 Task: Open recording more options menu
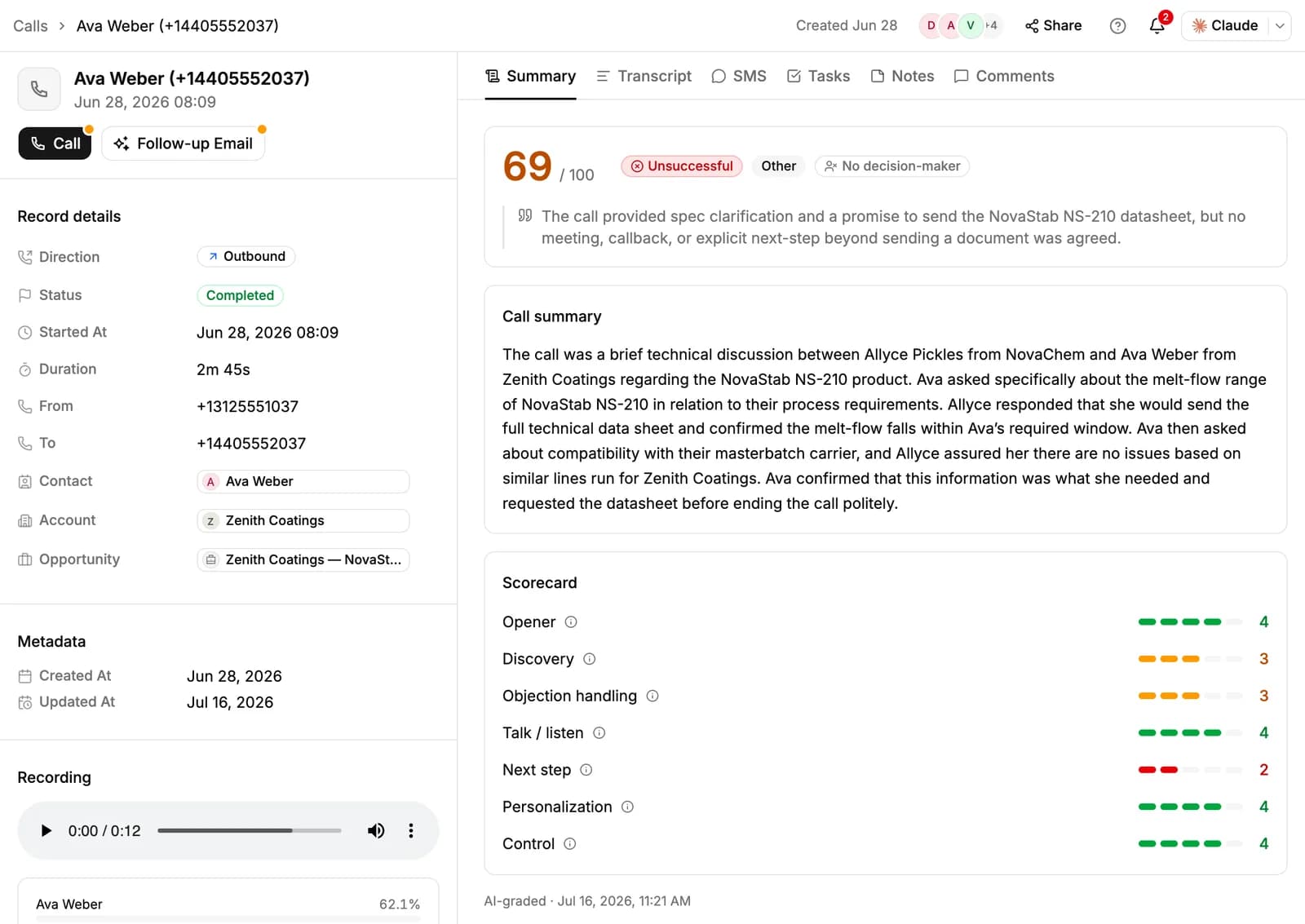point(411,831)
